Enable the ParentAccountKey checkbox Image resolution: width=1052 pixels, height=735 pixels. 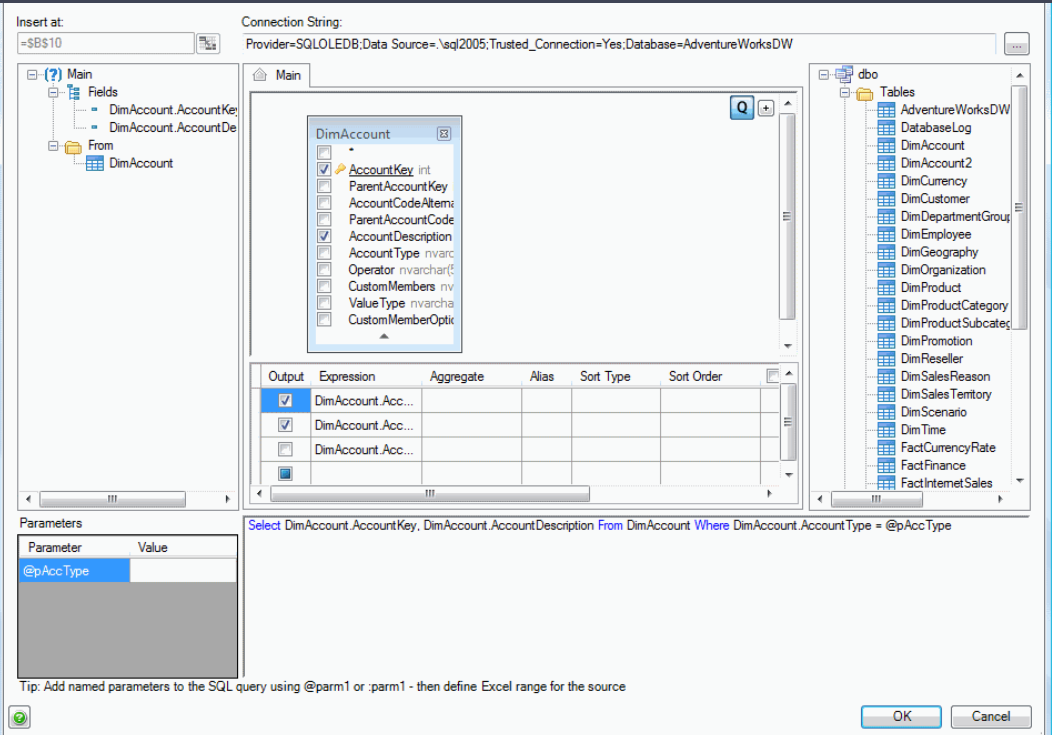point(324,185)
